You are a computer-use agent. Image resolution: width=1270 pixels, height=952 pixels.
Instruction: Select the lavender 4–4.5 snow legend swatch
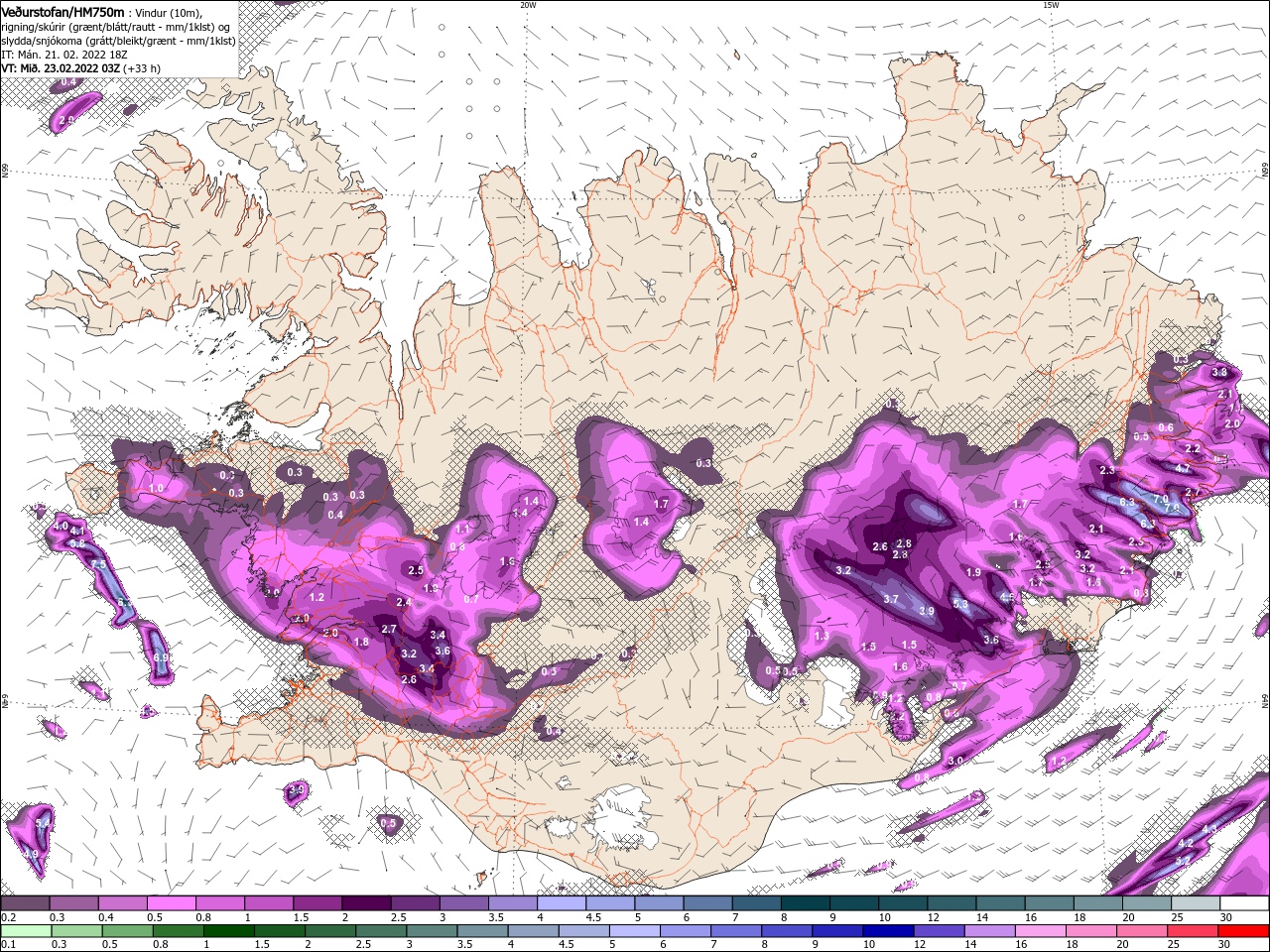[562, 903]
